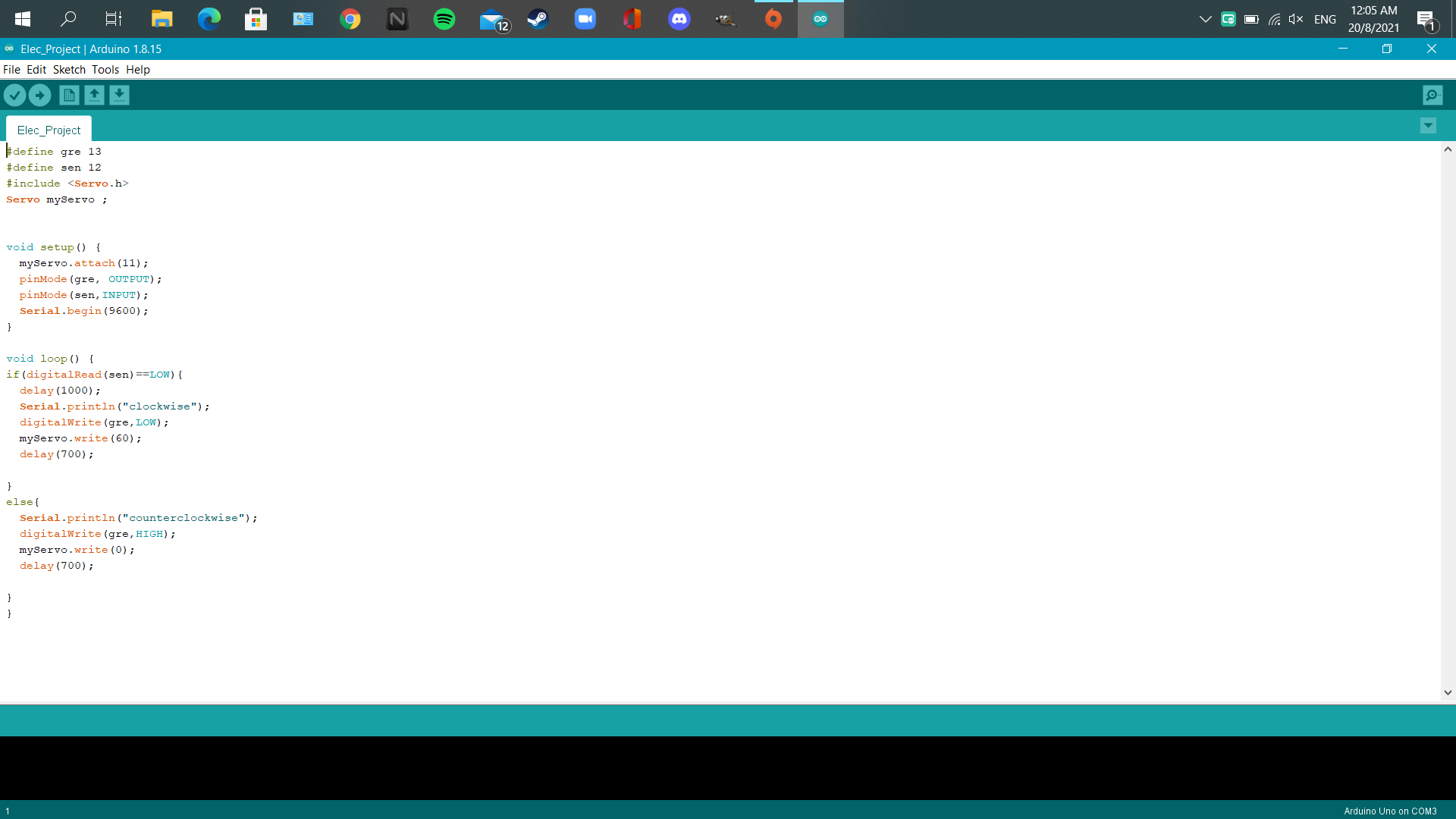This screenshot has height=819, width=1456.
Task: Click the 'void setup() {' line
Action: point(53,247)
